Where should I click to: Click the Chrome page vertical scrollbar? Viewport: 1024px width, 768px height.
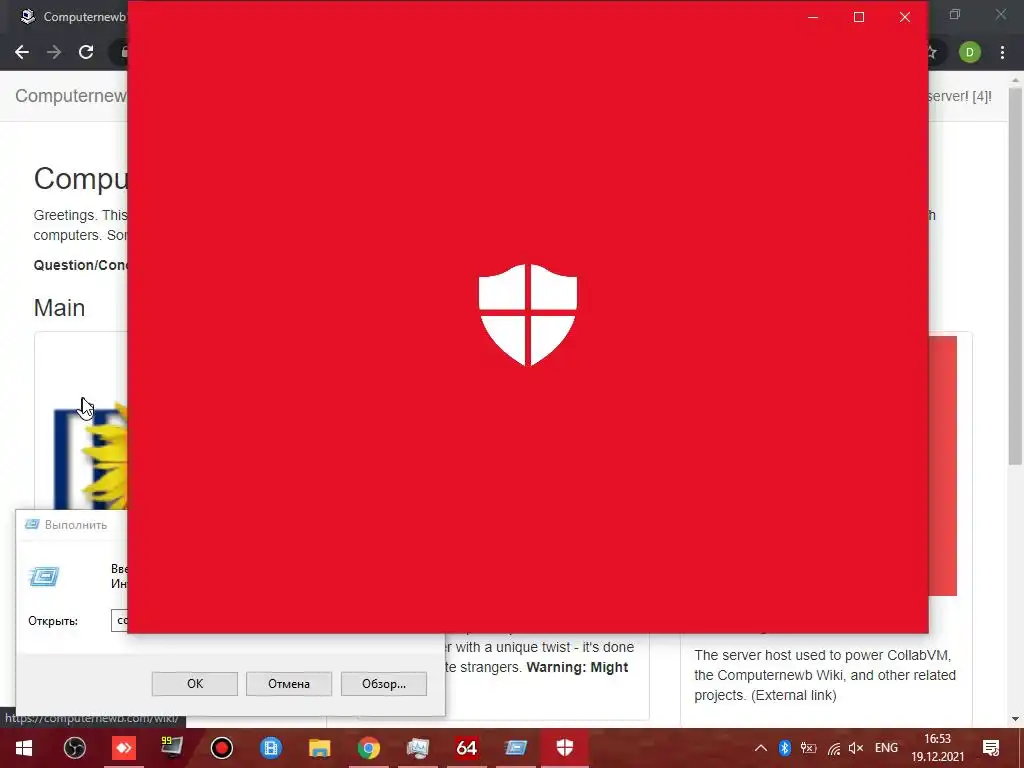pyautogui.click(x=1015, y=276)
